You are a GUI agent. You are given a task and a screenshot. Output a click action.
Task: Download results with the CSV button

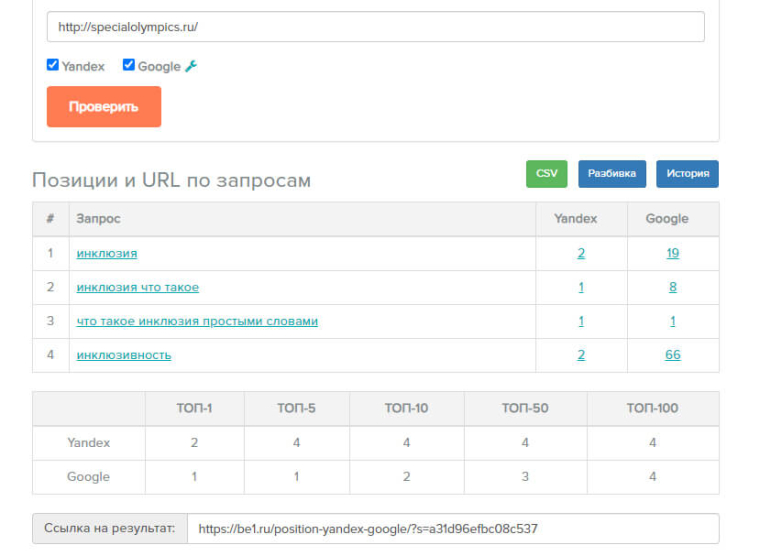(x=546, y=174)
